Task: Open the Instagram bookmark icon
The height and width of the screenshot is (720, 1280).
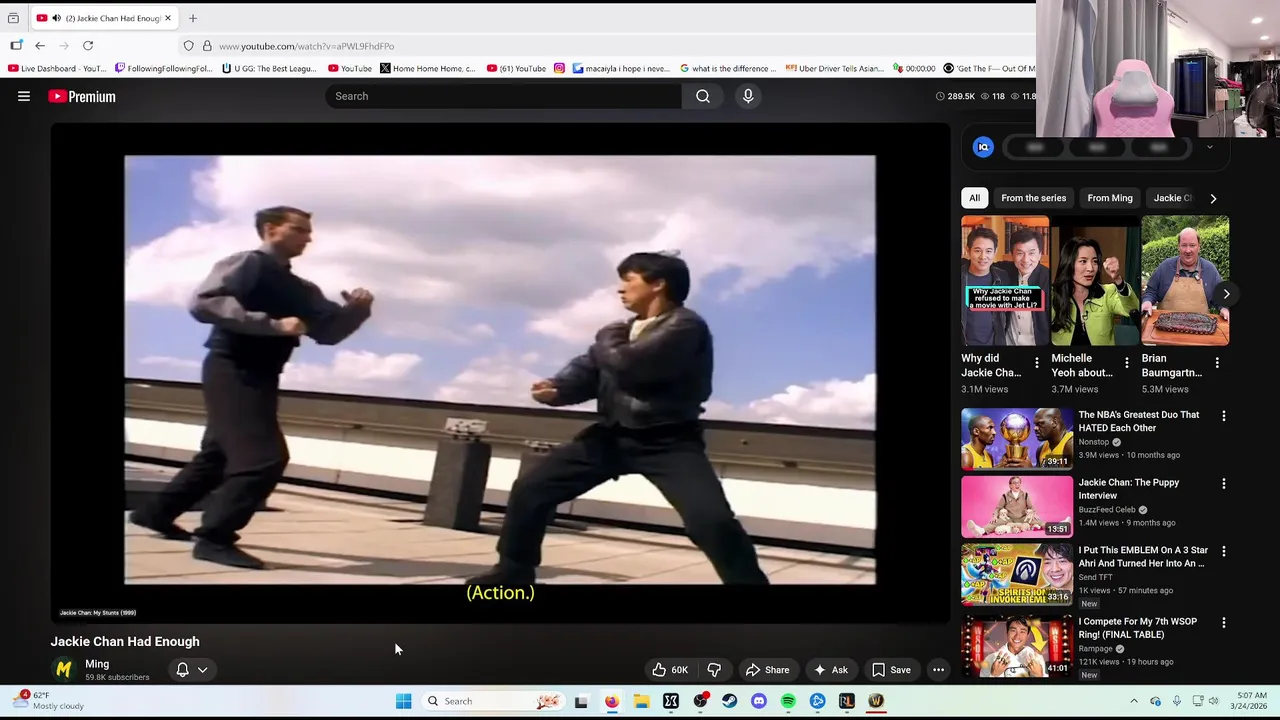Action: 559,68
